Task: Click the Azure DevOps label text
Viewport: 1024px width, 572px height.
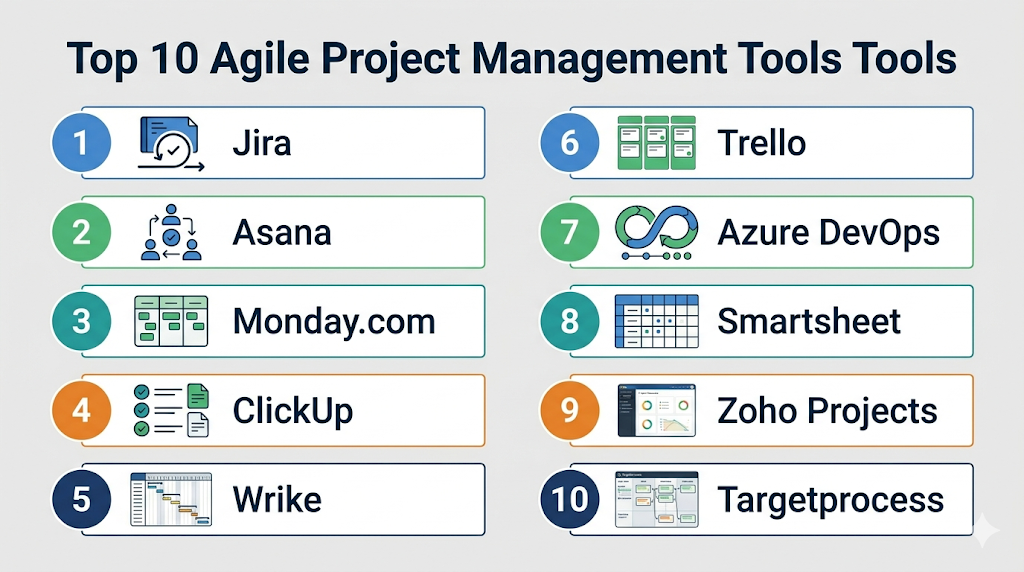Action: (x=828, y=233)
